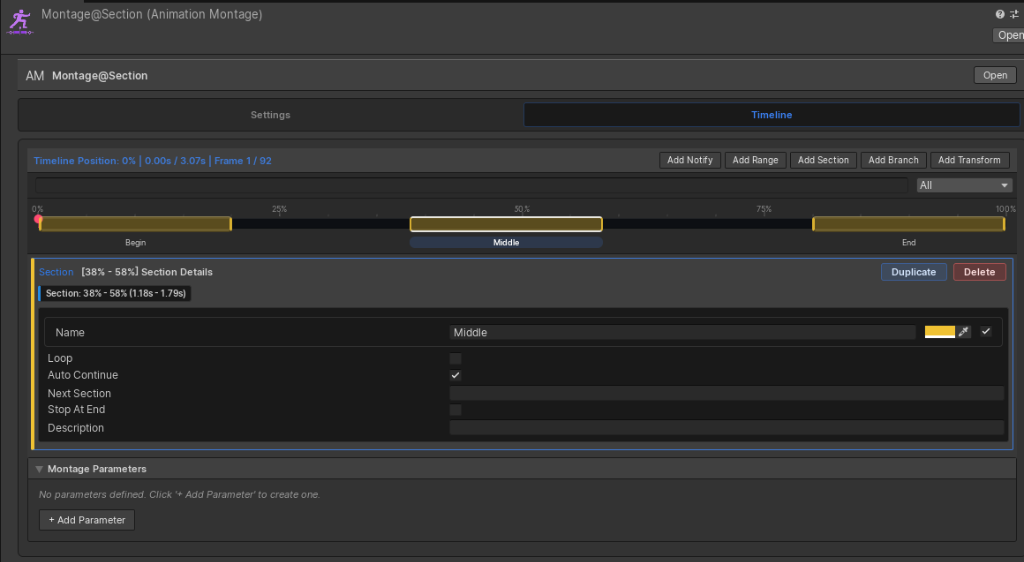Open the yellow Name color swatch
Viewport: 1024px width, 562px height.
[940, 332]
